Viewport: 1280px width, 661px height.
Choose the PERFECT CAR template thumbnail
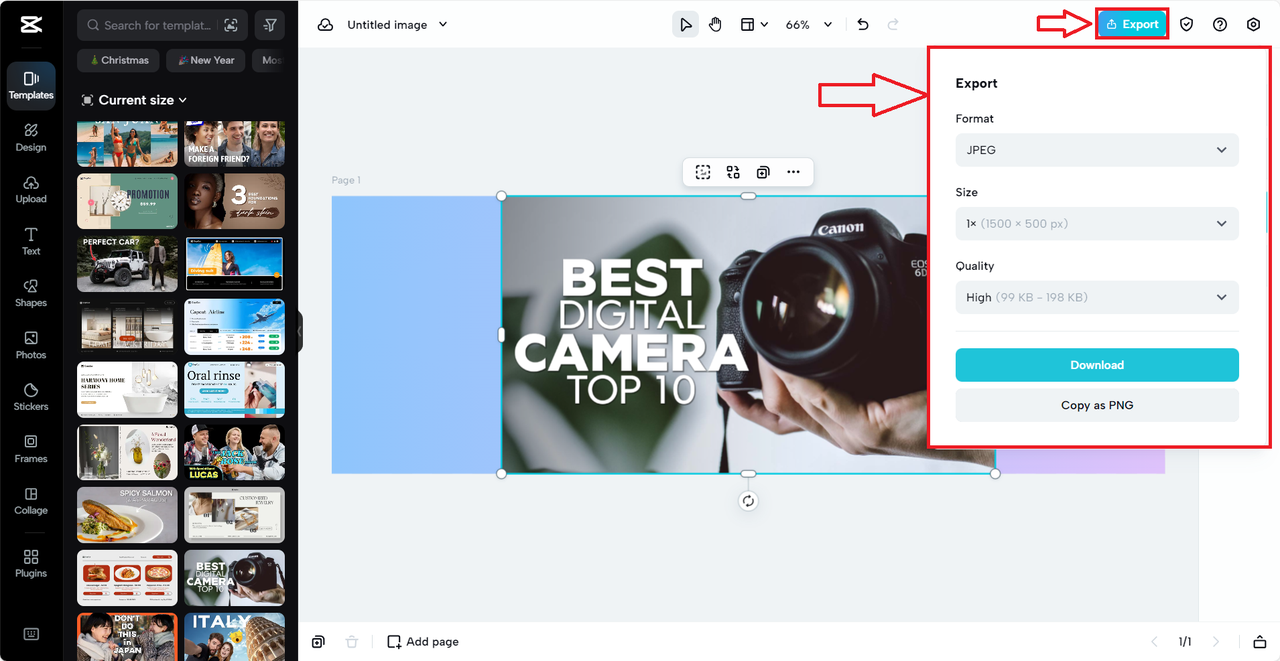[x=127, y=264]
